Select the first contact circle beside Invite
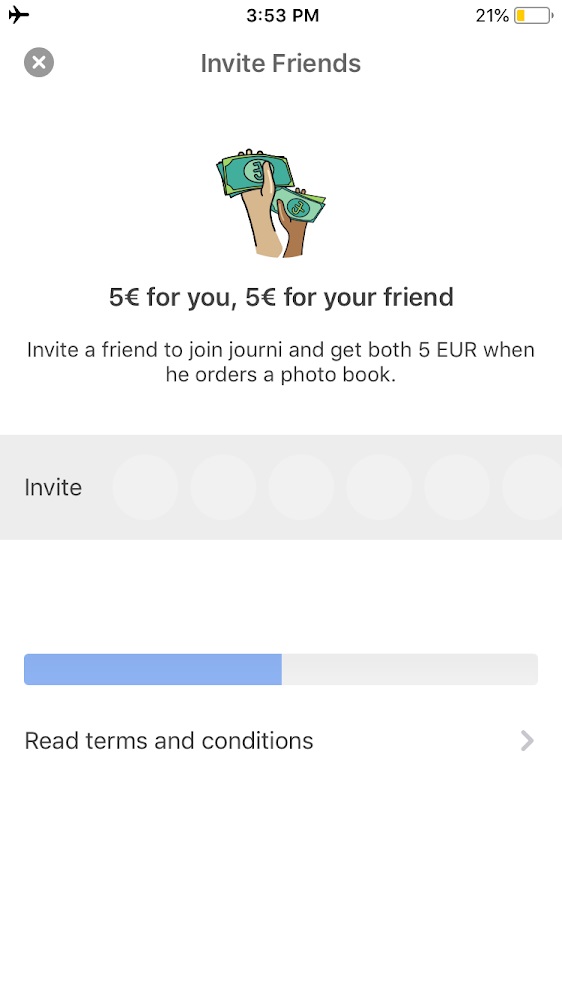 (x=145, y=487)
